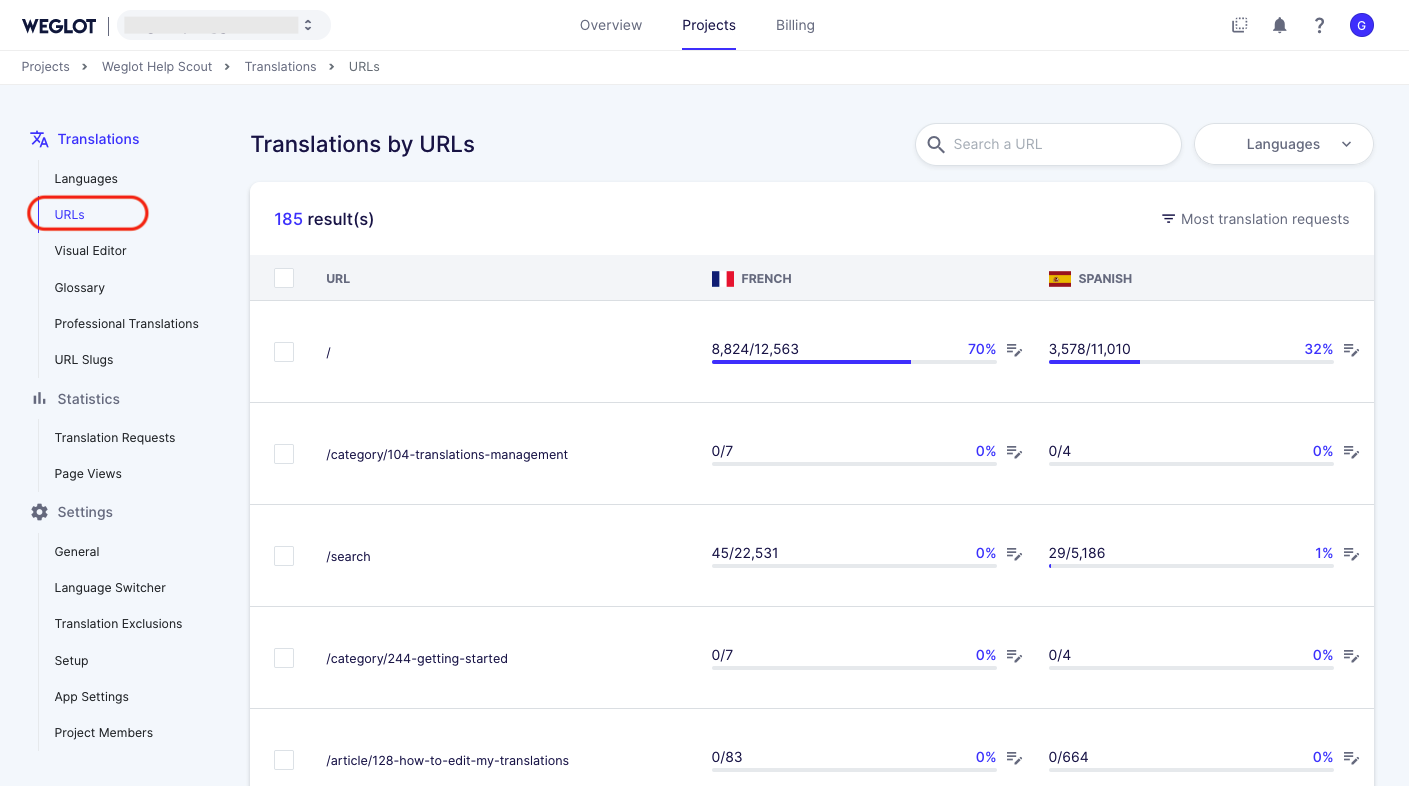Expand the project selector at top left

[x=222, y=24]
